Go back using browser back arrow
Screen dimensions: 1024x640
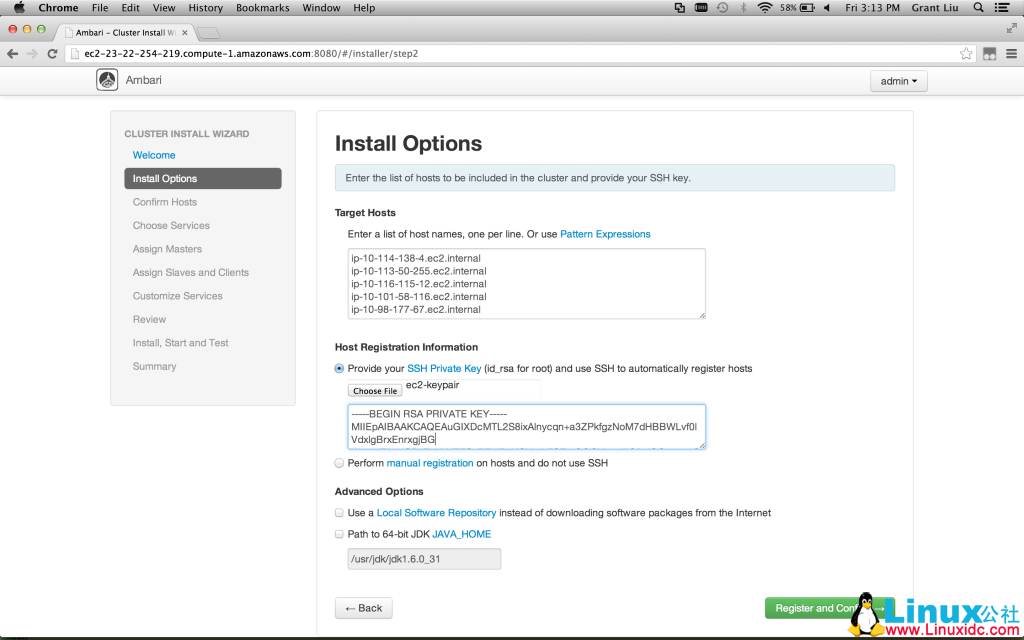click(12, 54)
